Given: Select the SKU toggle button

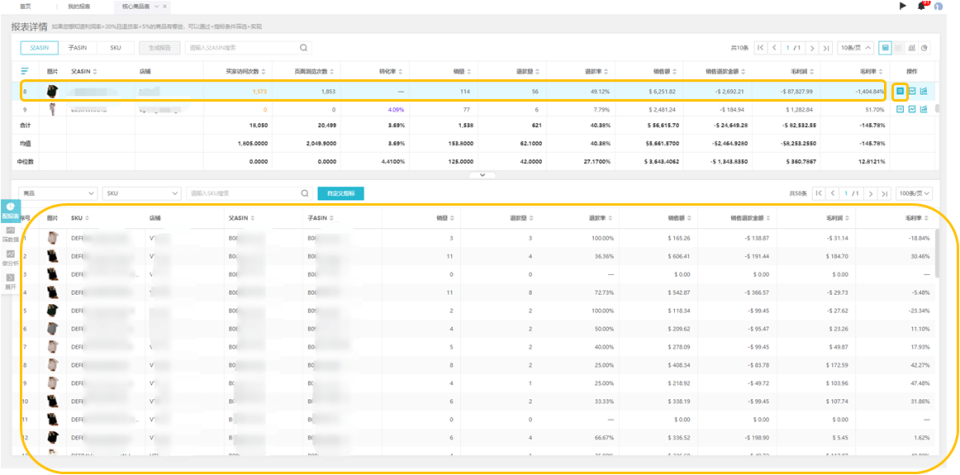Looking at the screenshot, I should (115, 47).
